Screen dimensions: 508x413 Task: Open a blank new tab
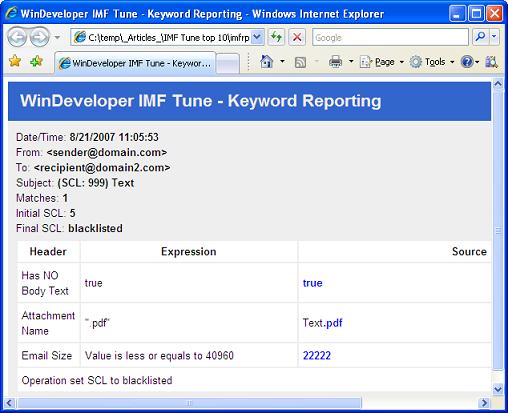227,63
